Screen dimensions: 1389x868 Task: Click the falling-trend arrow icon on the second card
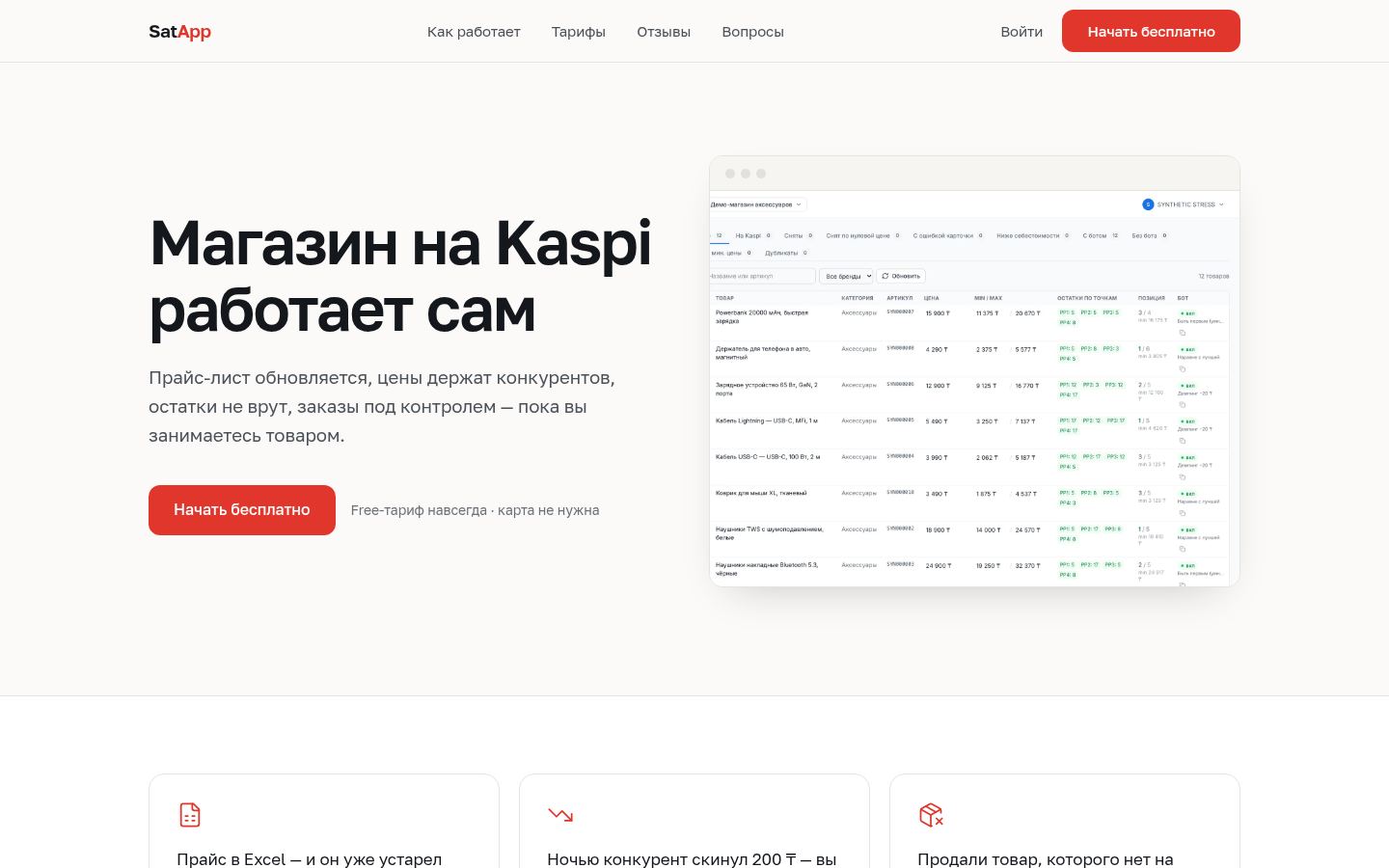point(560,815)
